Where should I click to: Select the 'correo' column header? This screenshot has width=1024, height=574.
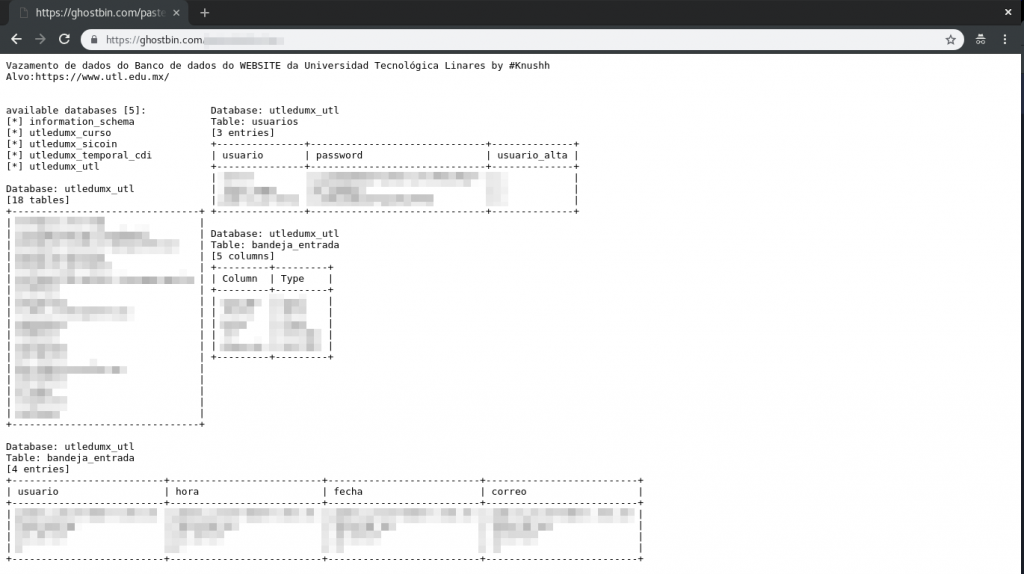[x=509, y=492]
